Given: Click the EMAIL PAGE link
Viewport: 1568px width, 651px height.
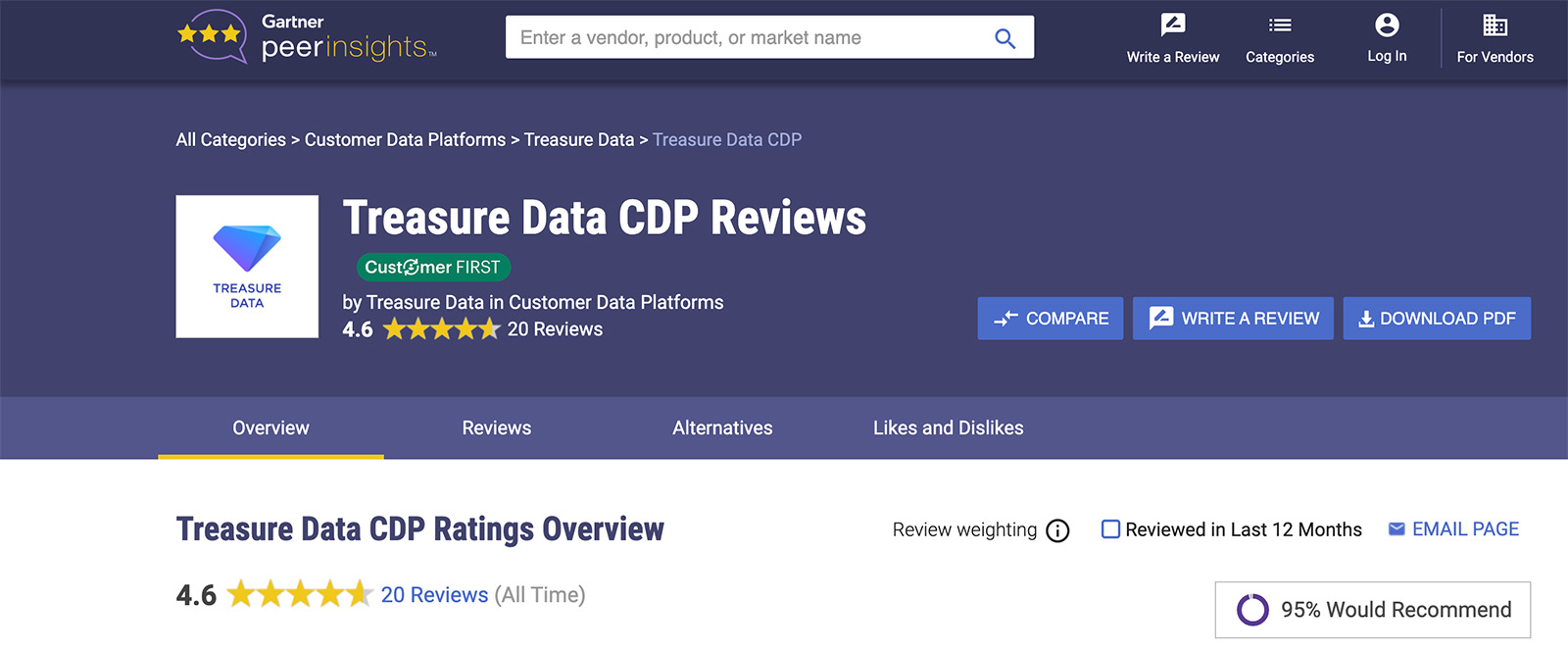Looking at the screenshot, I should 1453,529.
